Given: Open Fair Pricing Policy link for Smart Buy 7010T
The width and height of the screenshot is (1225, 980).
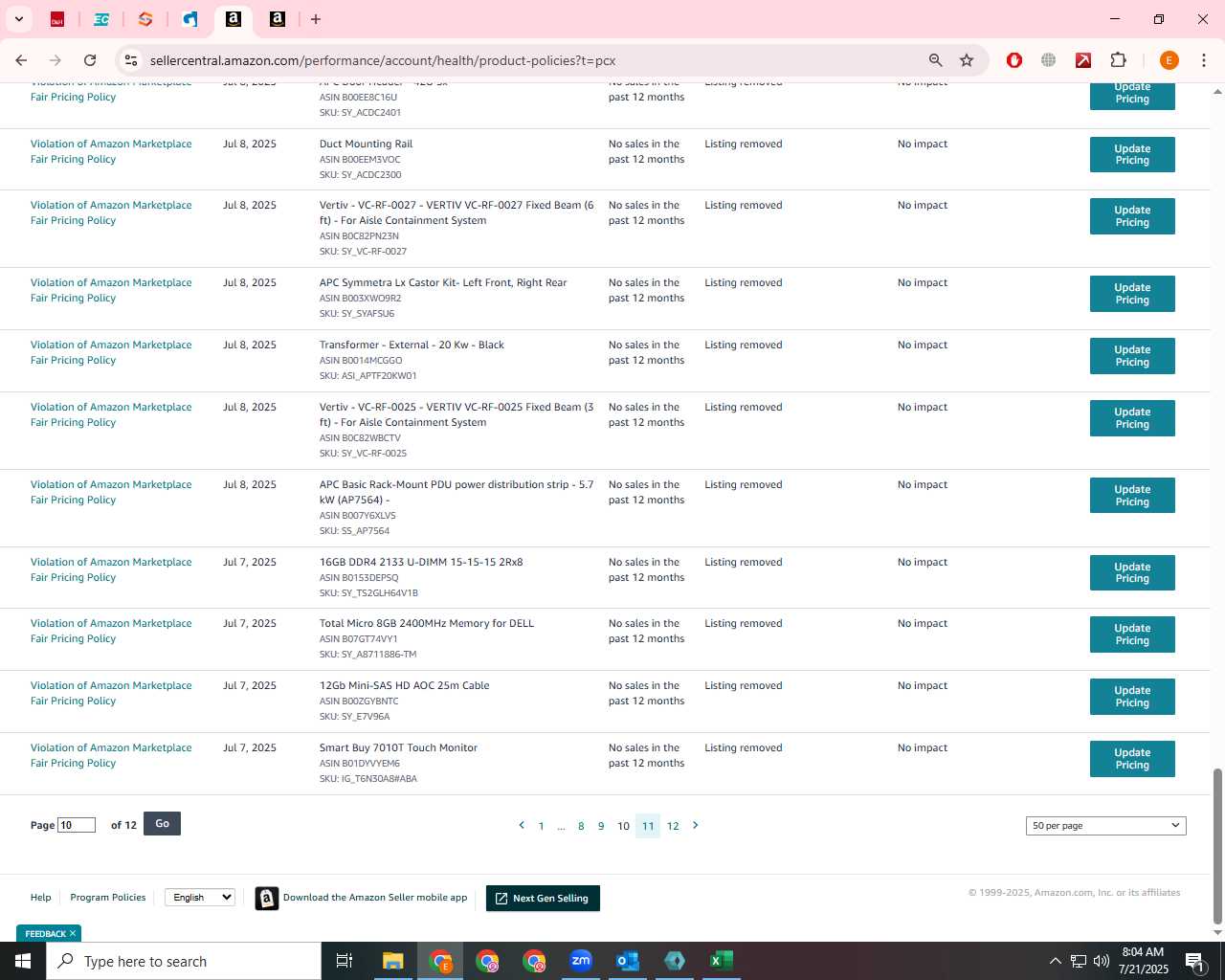Looking at the screenshot, I should tap(111, 755).
